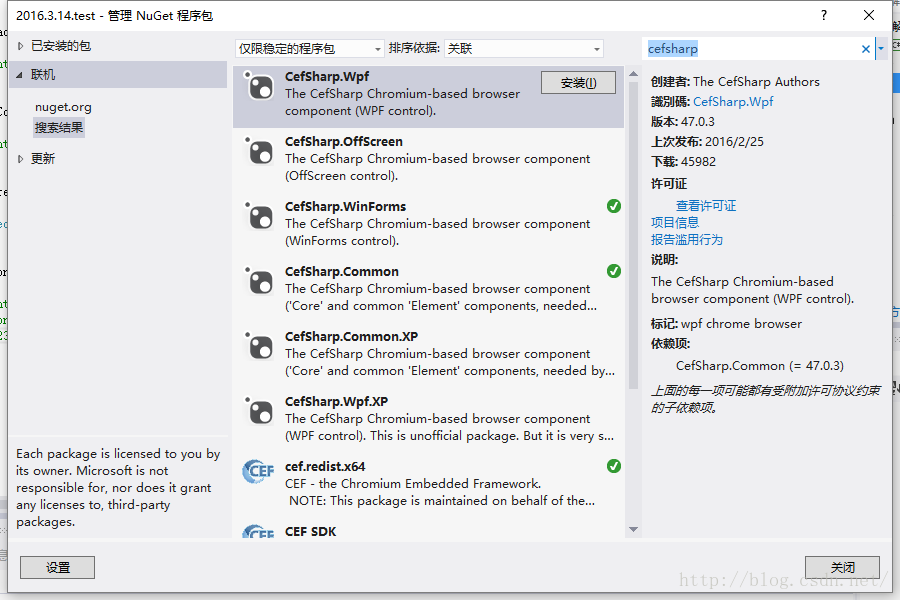
Task: Select 搜索结果 in the tree
Action: [x=59, y=127]
